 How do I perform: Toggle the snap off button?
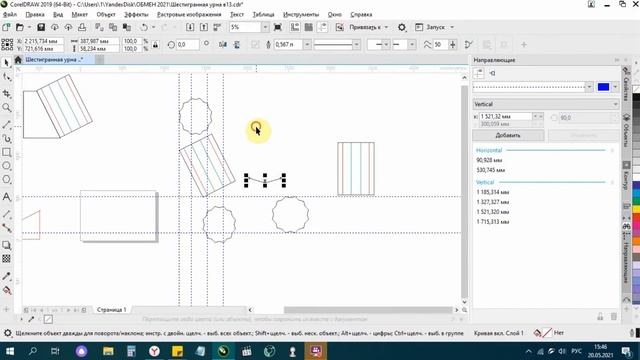[x=340, y=27]
